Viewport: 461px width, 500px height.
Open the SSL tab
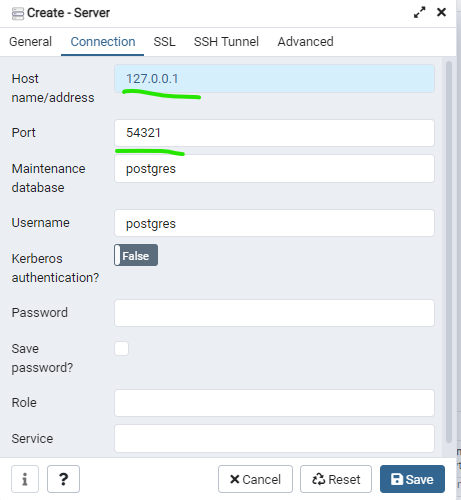point(164,42)
